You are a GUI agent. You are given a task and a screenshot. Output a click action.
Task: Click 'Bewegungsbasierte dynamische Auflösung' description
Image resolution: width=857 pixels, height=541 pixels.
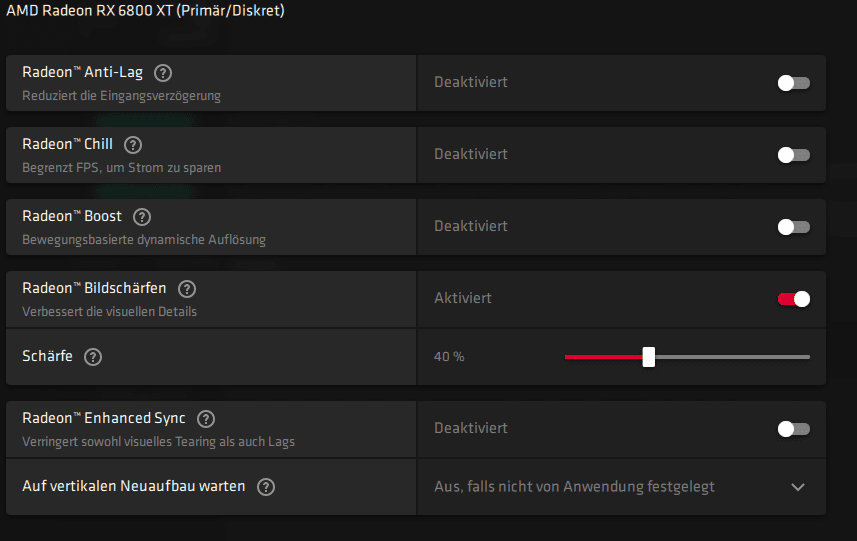tap(144, 240)
